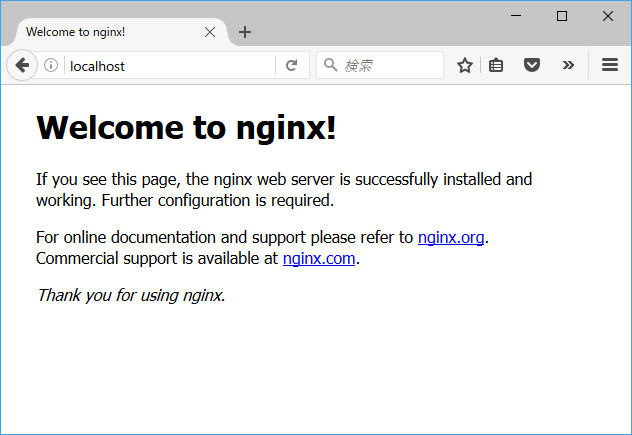Click the 検索 search field
This screenshot has width=632, height=435.
[x=380, y=65]
